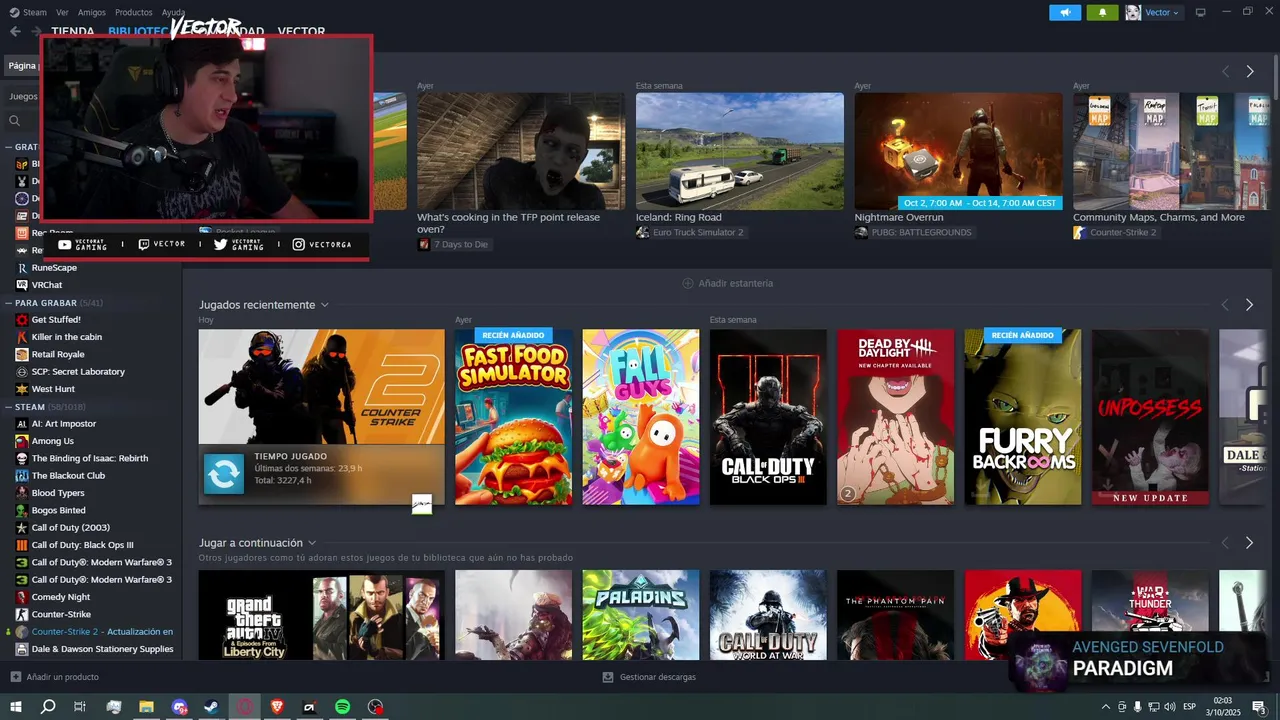The height and width of the screenshot is (720, 1280).
Task: Open the Ver menu
Action: pos(62,12)
